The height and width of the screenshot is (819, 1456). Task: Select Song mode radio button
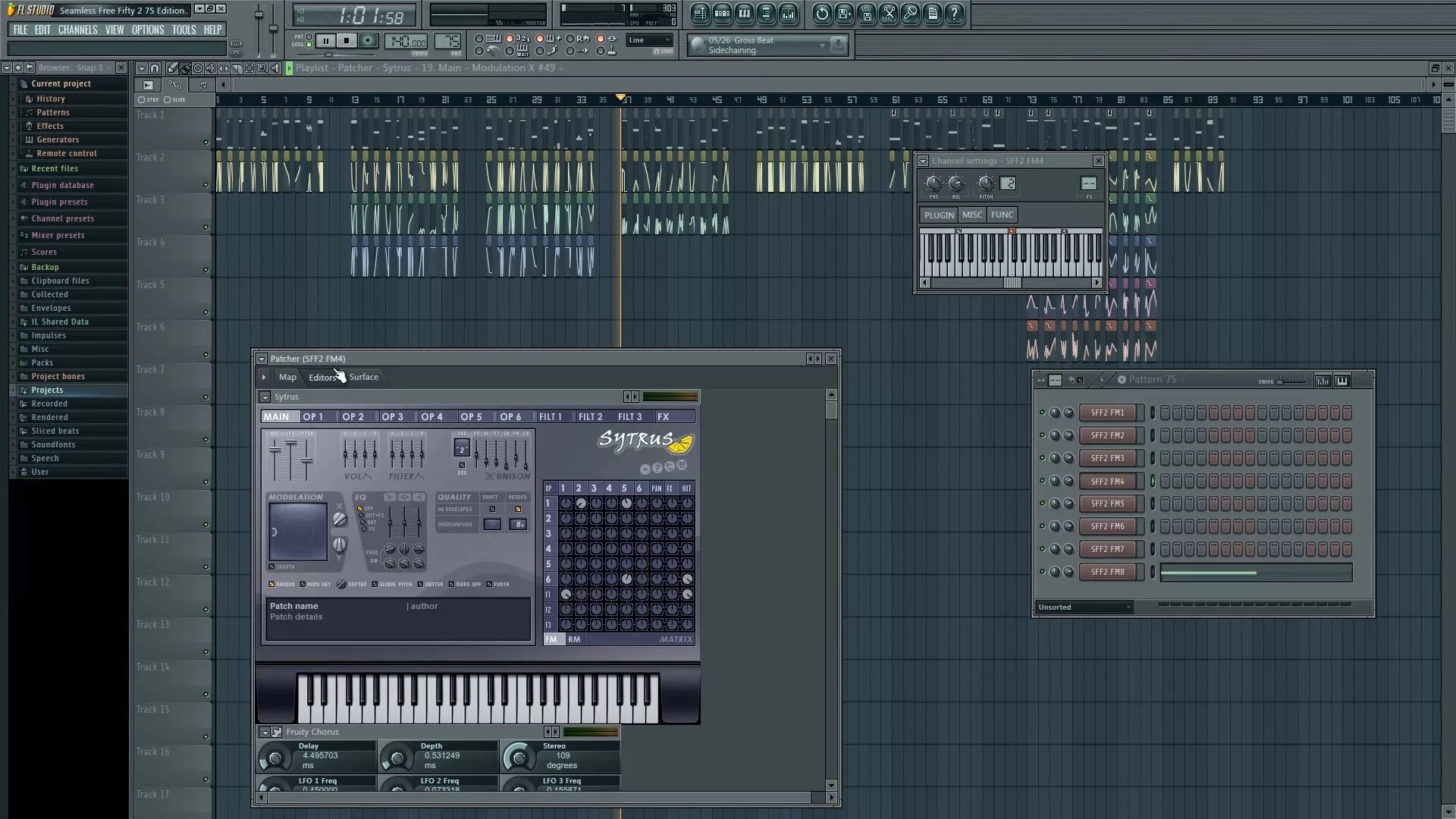pos(309,45)
